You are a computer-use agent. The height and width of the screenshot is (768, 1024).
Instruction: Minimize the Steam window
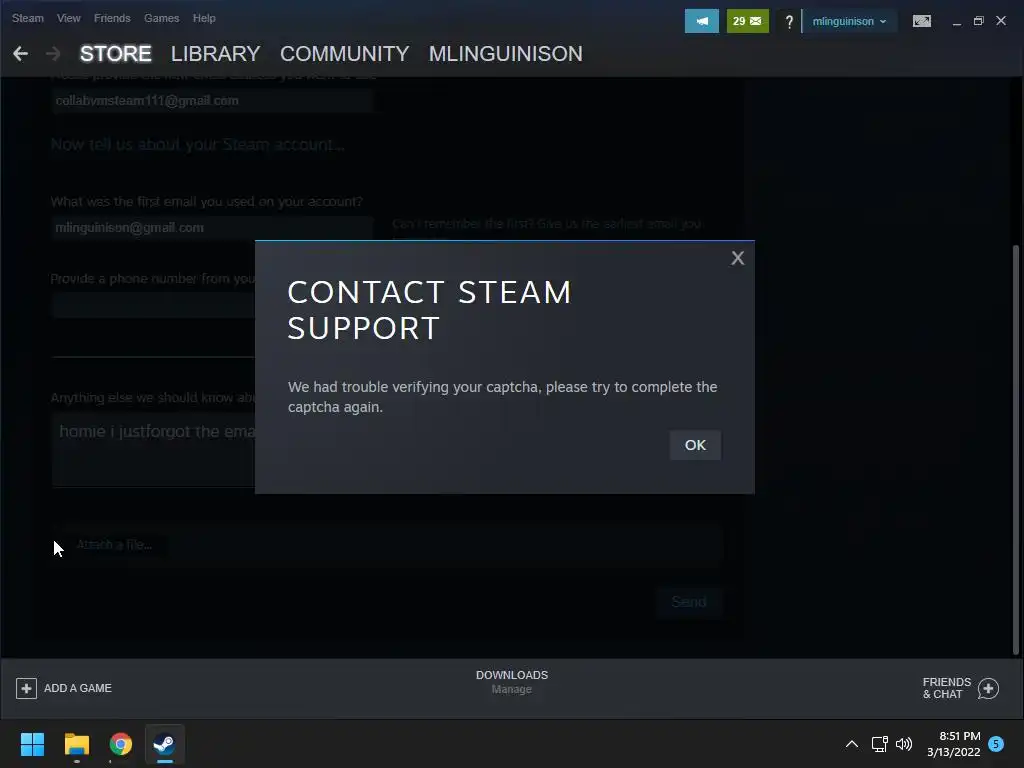[x=957, y=22]
